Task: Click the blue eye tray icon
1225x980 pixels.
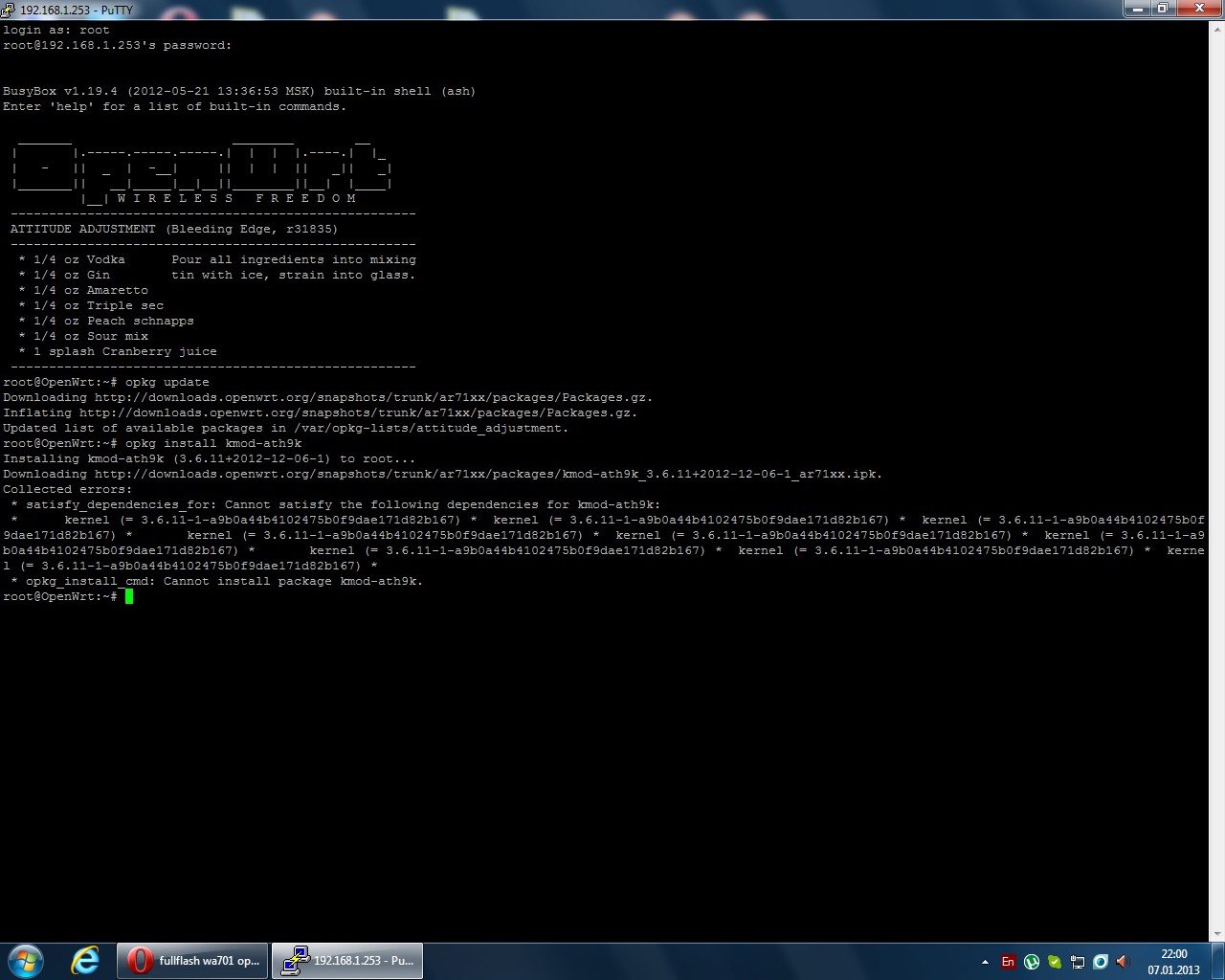Action: pos(1101,962)
